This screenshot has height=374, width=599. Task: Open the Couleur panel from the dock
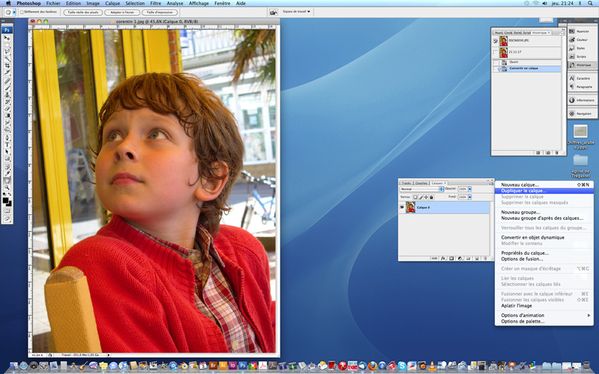click(582, 40)
